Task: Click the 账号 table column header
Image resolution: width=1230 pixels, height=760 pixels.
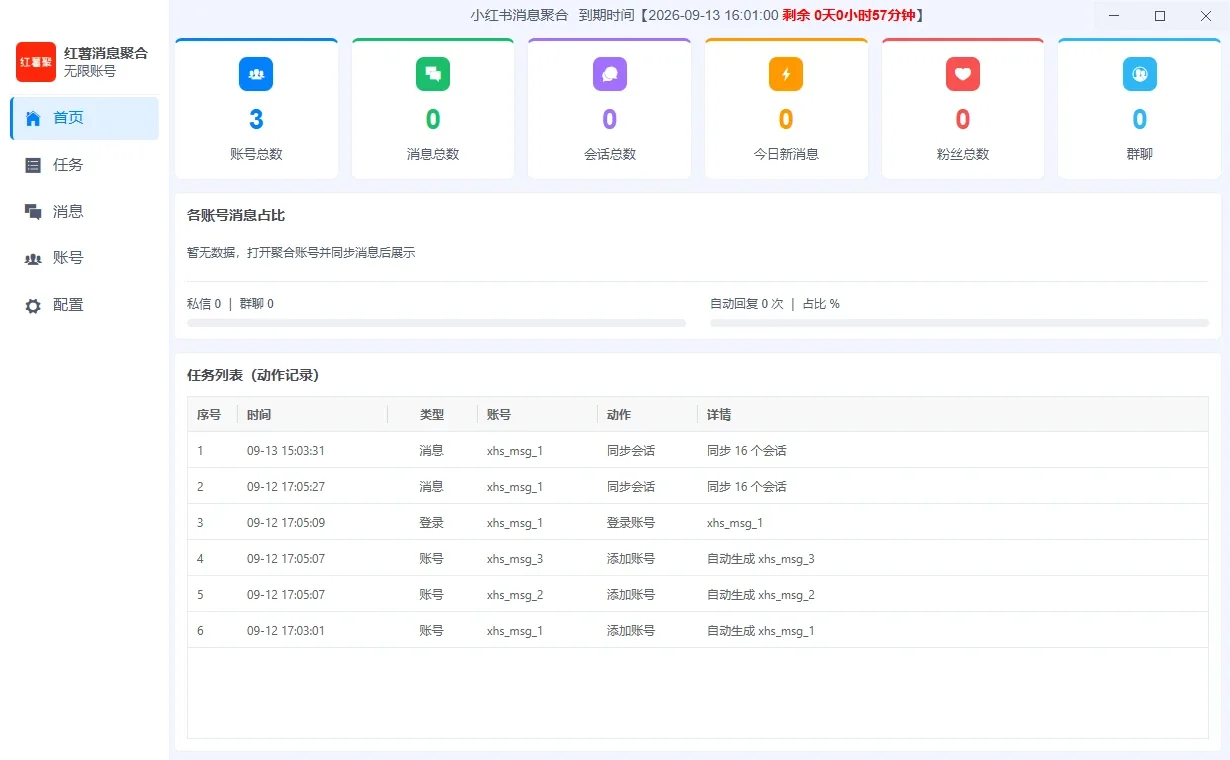Action: [499, 414]
